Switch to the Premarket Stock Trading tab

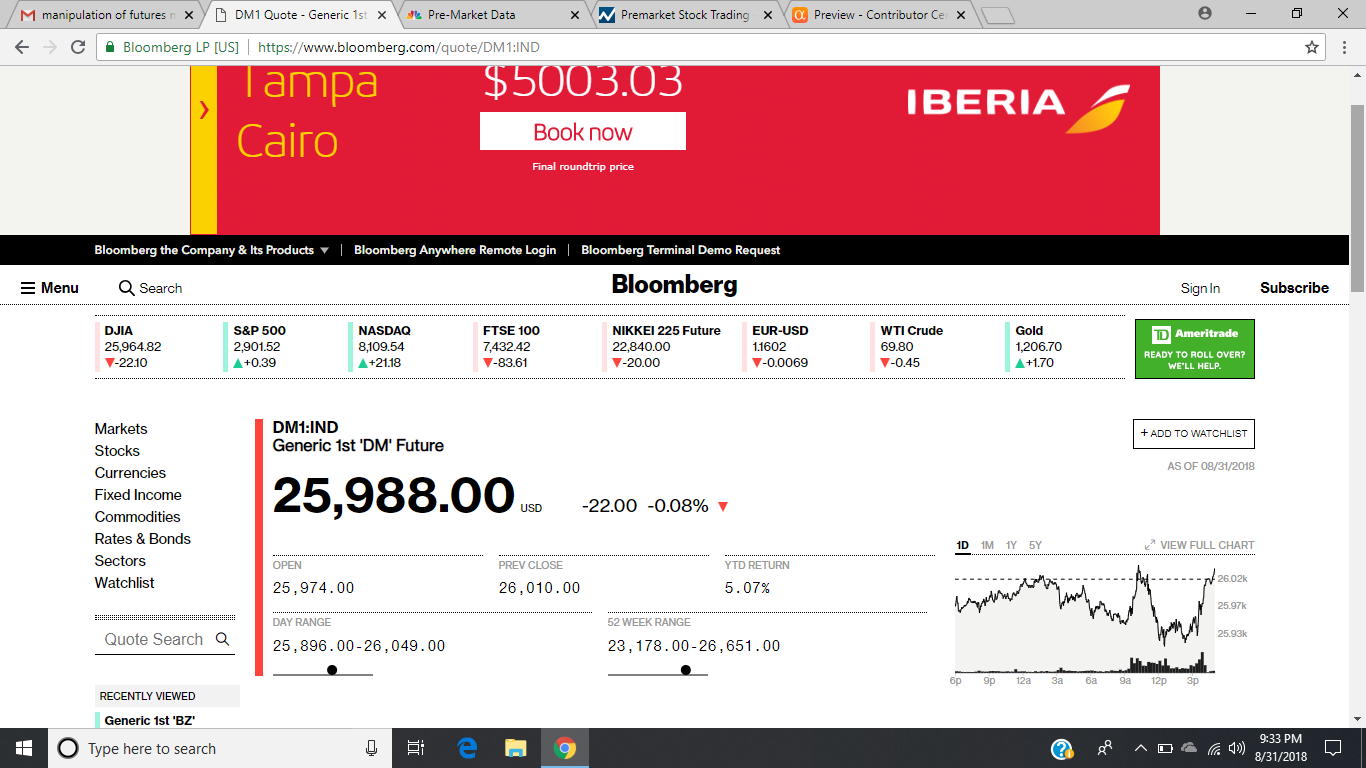point(685,15)
